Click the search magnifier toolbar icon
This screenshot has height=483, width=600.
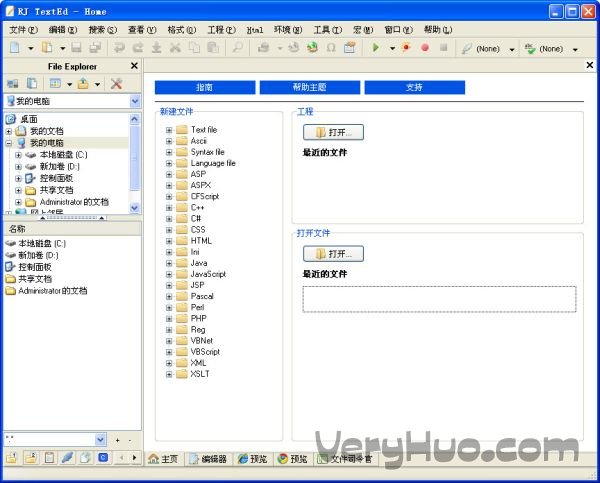point(237,48)
